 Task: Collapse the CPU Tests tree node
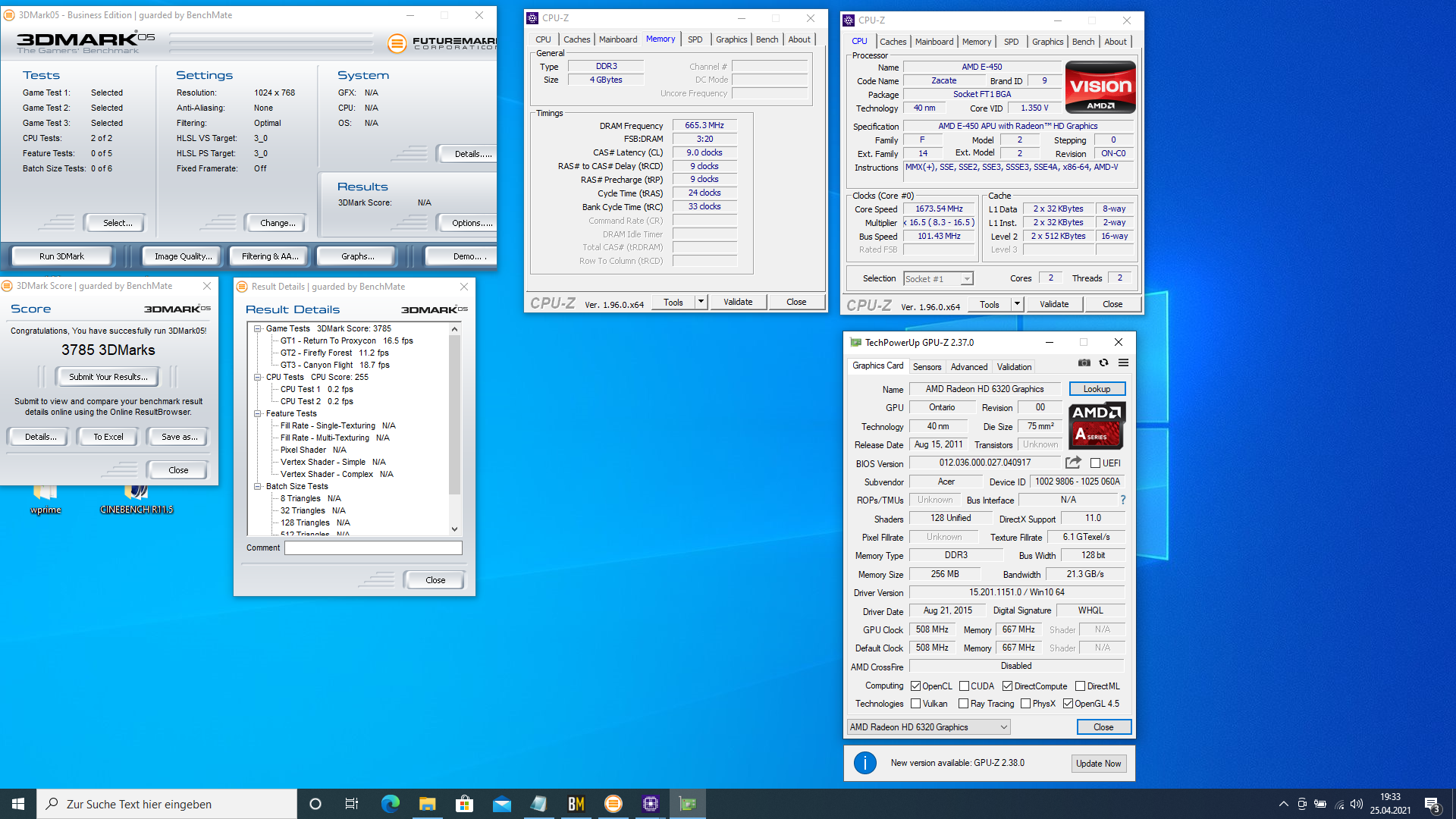pos(258,377)
